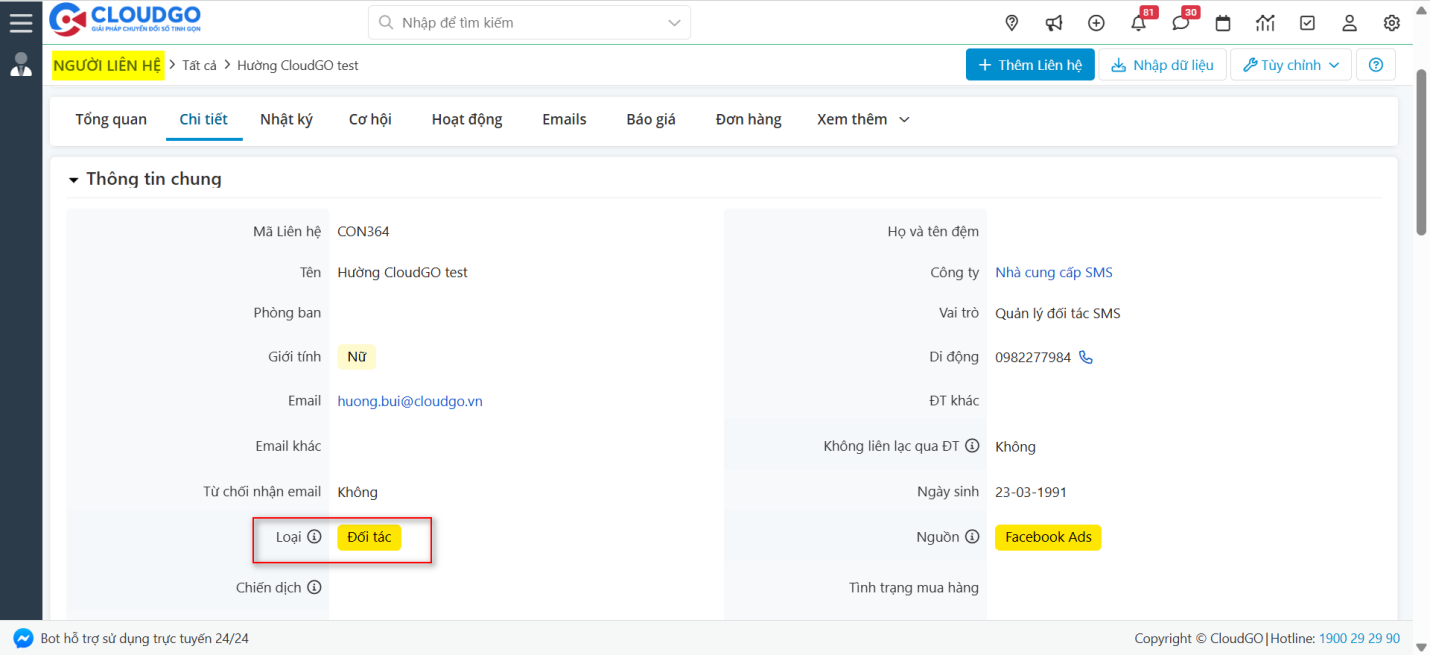Screen dimensions: 1430x655
Task: Collapse the Thông tin chung section
Action: (73, 179)
